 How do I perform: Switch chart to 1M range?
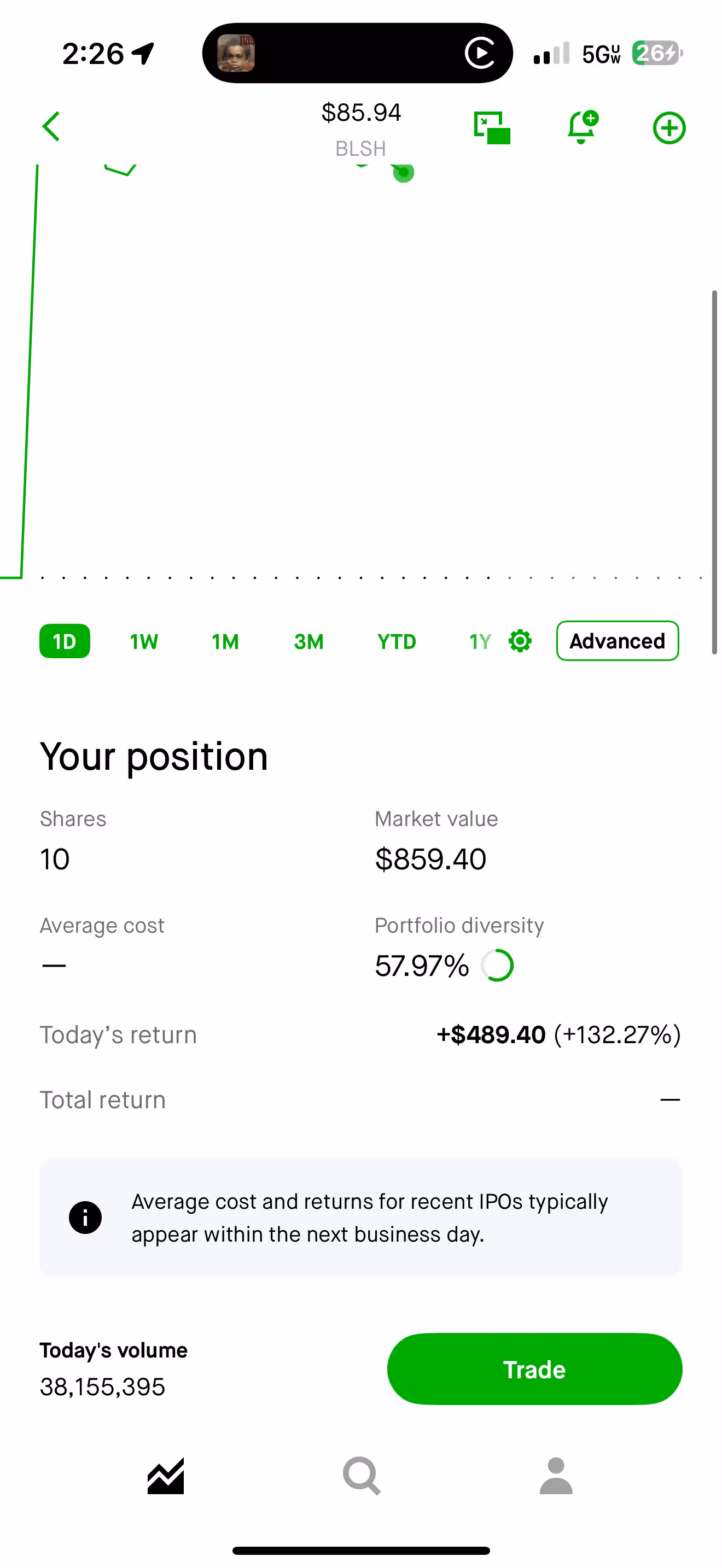click(x=225, y=641)
